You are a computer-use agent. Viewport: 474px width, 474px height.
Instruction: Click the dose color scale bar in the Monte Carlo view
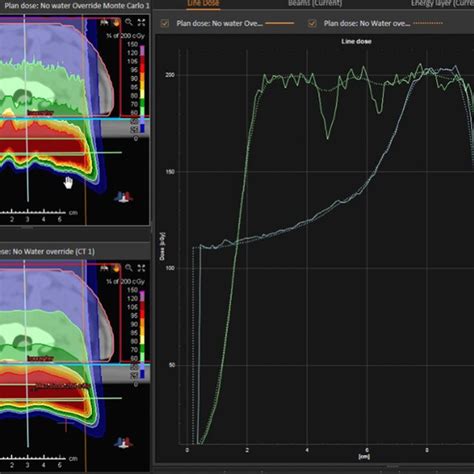142,89
